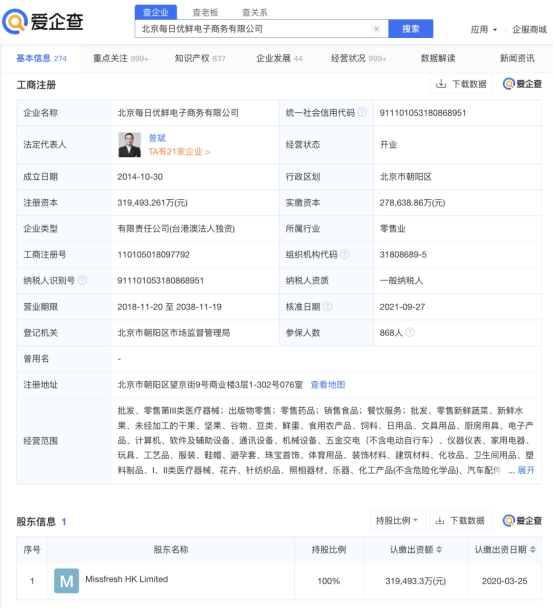Click the Missfresh HK Limited M avatar
This screenshot has width=554, height=609.
coord(66,581)
